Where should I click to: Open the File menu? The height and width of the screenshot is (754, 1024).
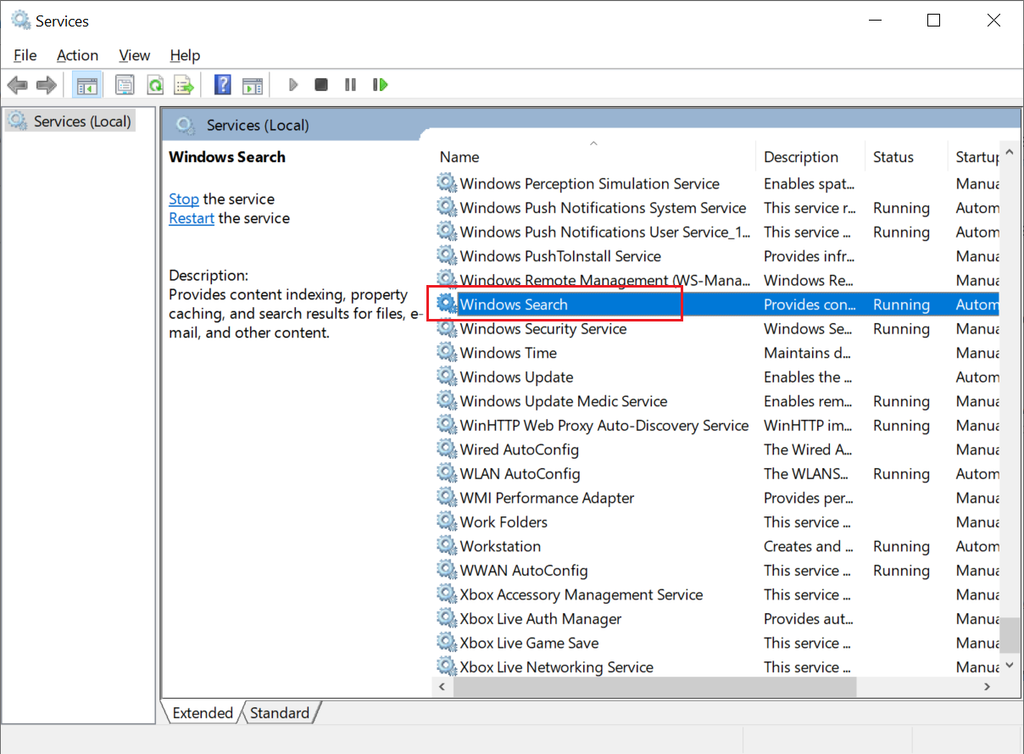pyautogui.click(x=25, y=55)
